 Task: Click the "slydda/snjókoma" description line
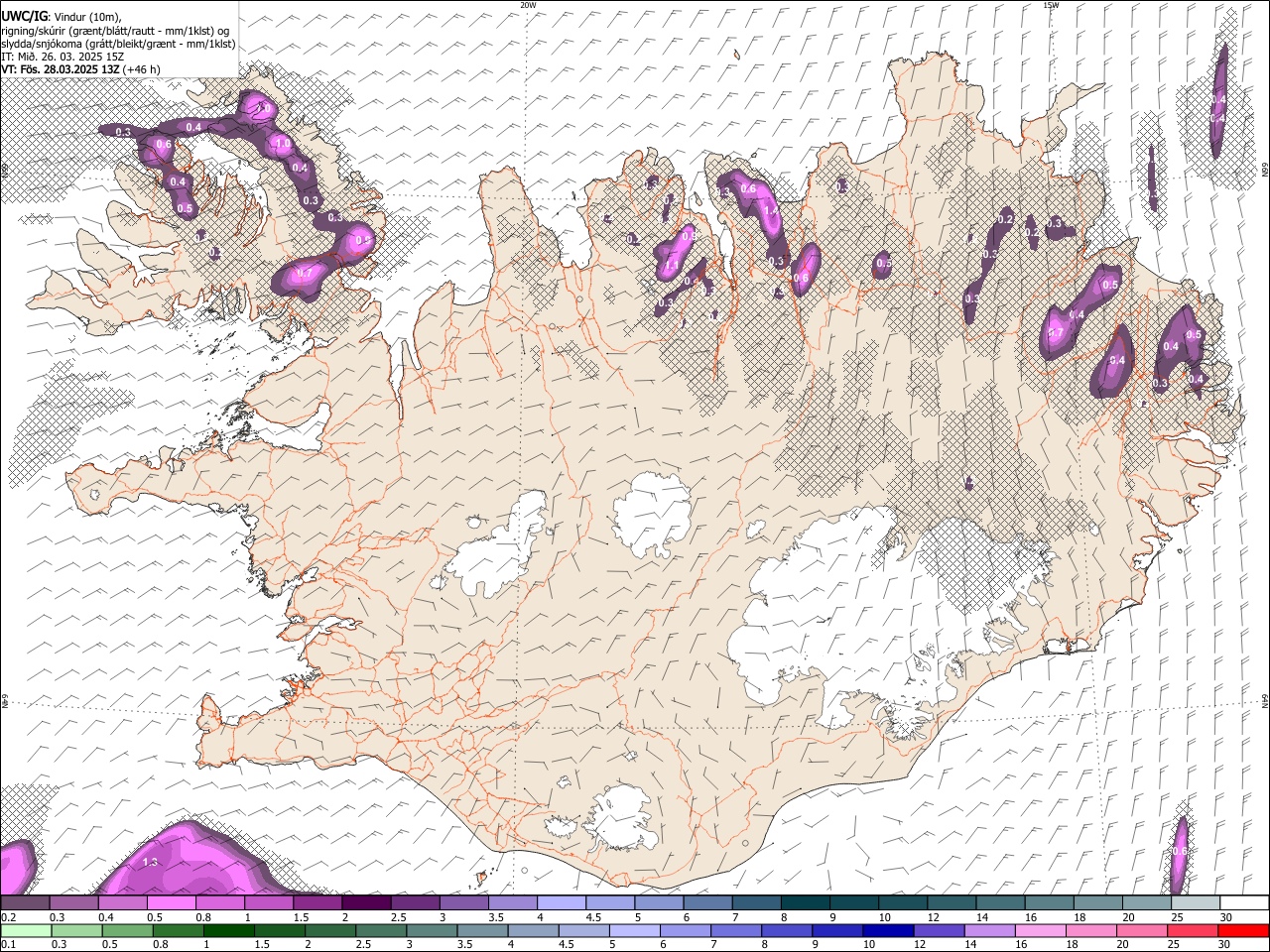(x=118, y=44)
